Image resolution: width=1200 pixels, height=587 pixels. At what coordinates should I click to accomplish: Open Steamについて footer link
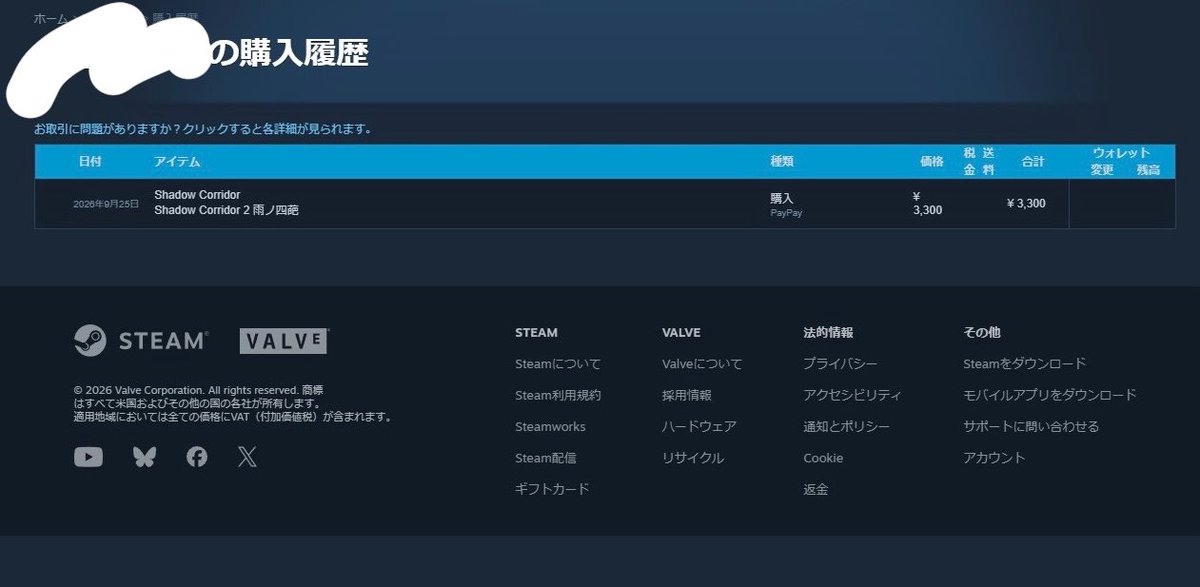tap(558, 364)
